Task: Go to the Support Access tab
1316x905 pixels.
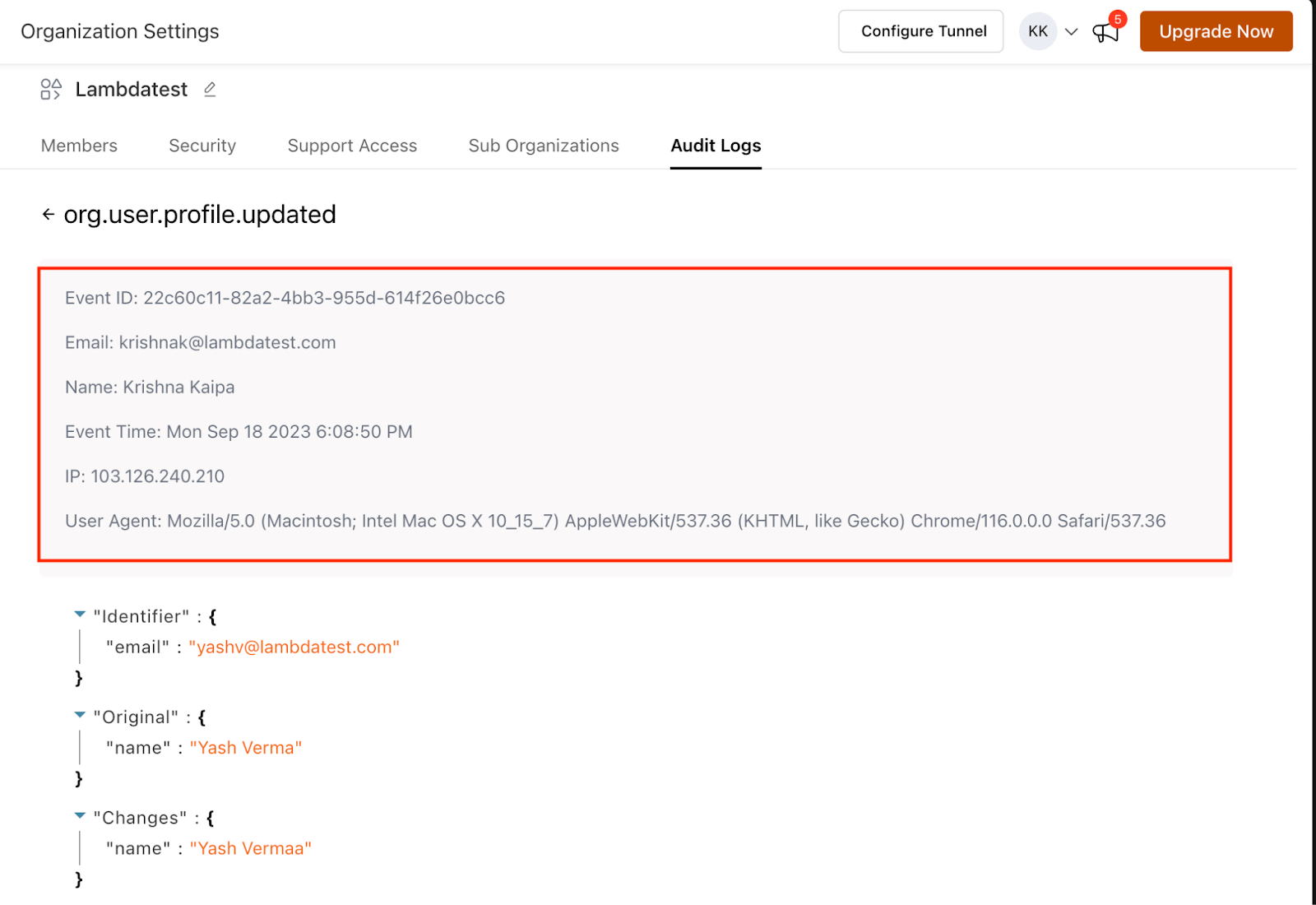Action: click(x=352, y=146)
